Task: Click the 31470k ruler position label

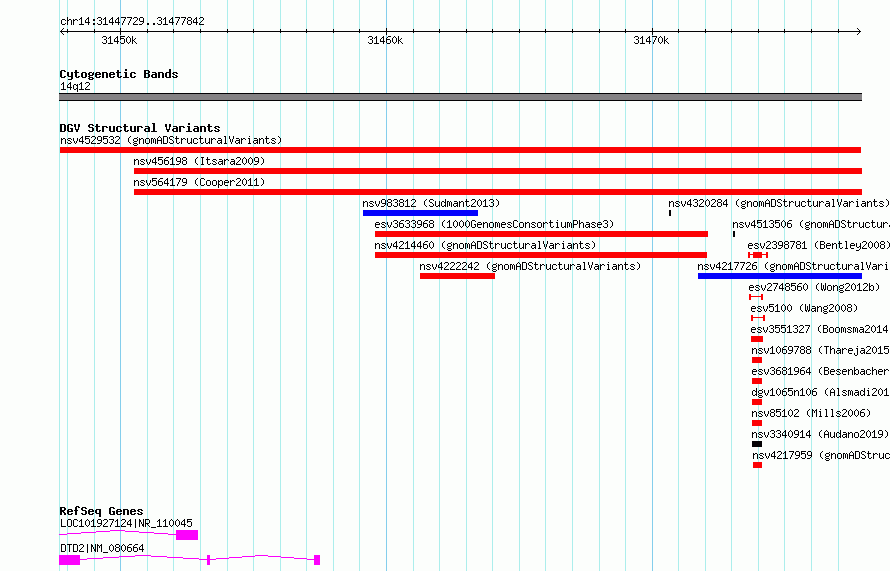Action: pyautogui.click(x=651, y=40)
